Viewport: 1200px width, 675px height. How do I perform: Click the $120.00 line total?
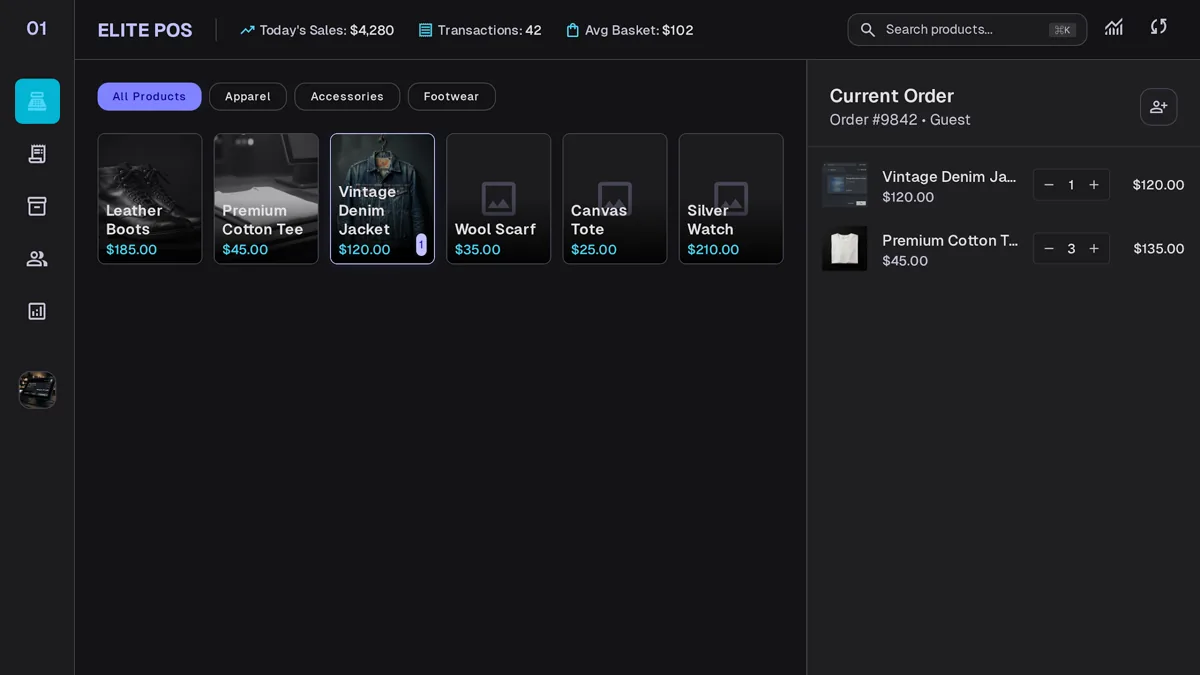pos(1158,185)
